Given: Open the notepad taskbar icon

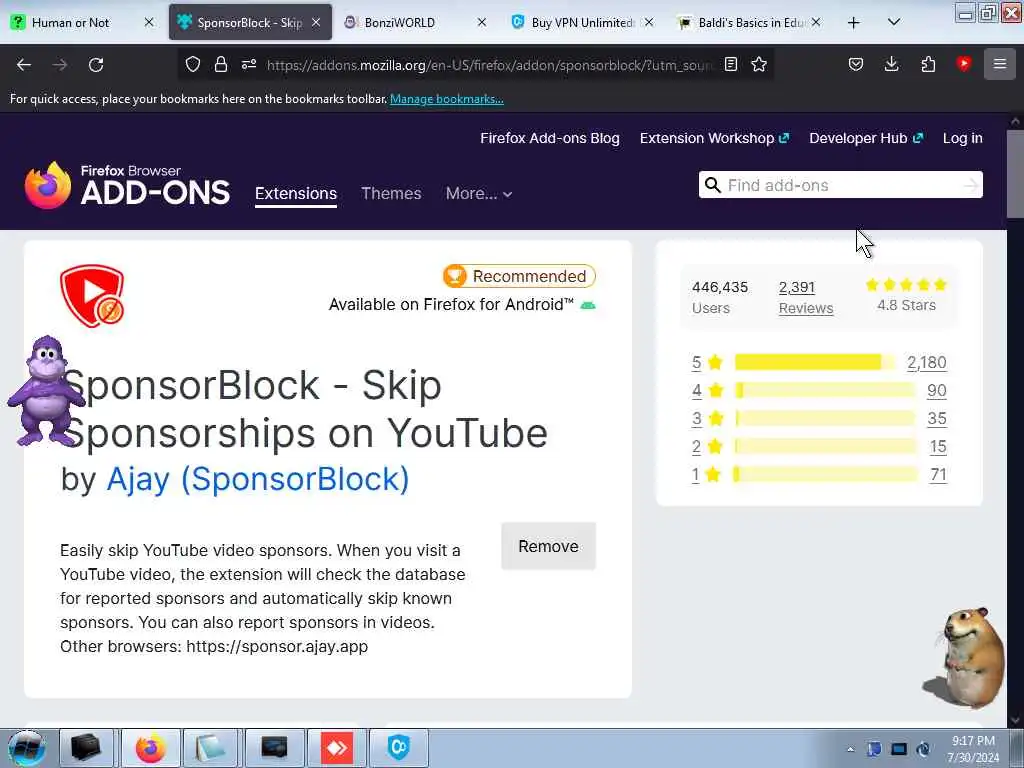Looking at the screenshot, I should click(211, 748).
